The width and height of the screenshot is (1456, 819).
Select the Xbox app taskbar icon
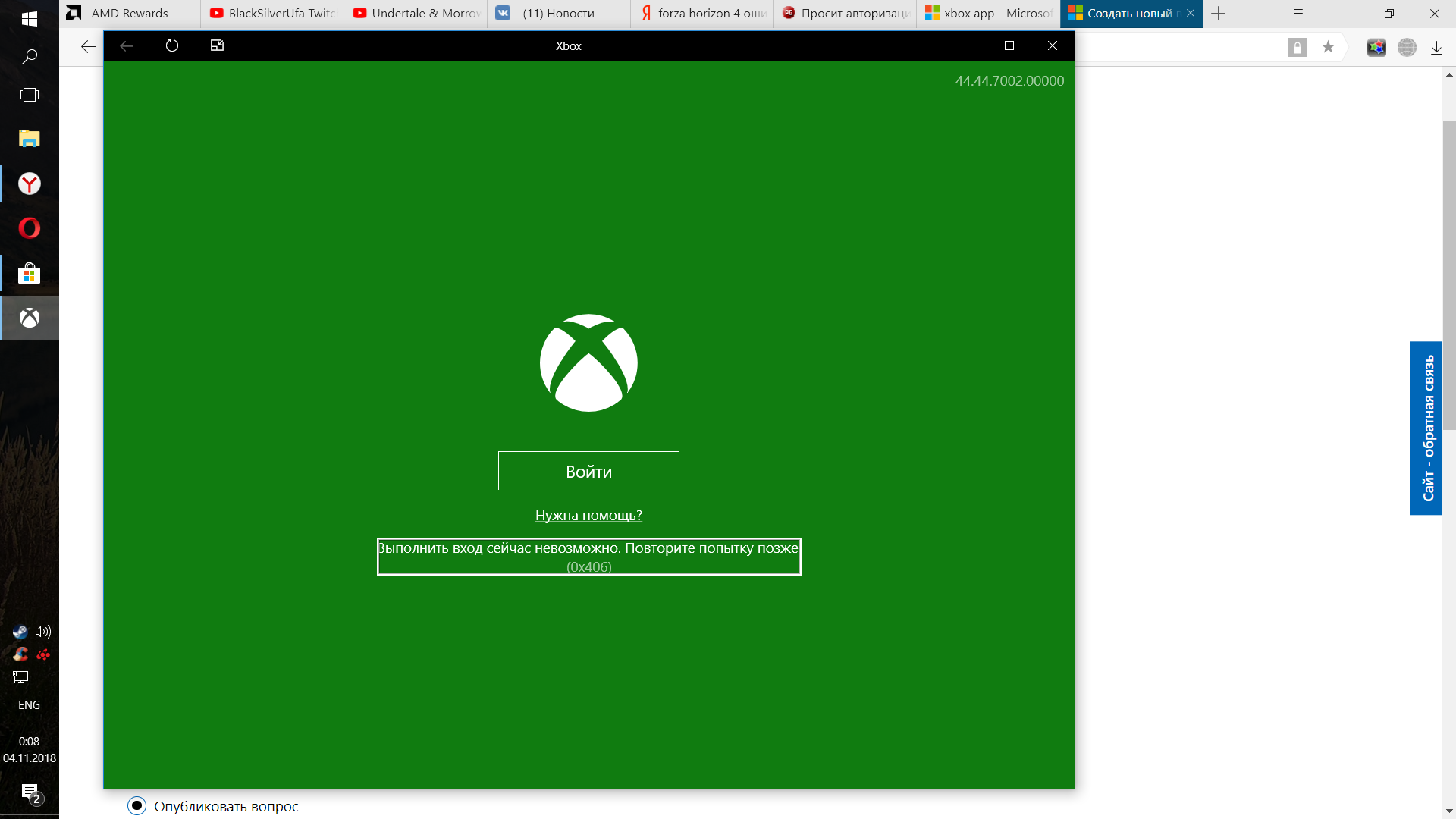[x=30, y=318]
